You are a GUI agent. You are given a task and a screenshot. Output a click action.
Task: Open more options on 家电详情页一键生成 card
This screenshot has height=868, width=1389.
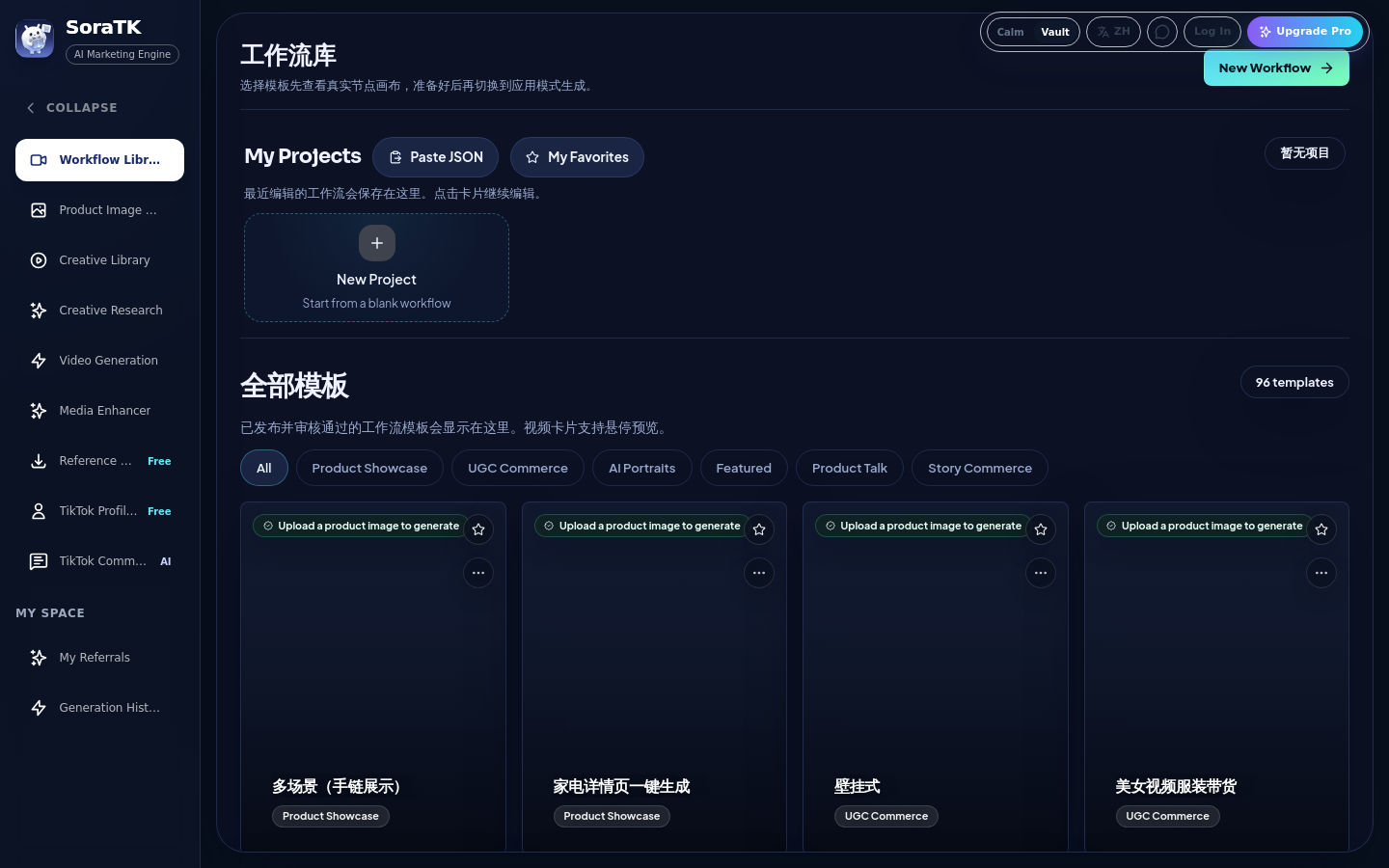click(x=759, y=573)
